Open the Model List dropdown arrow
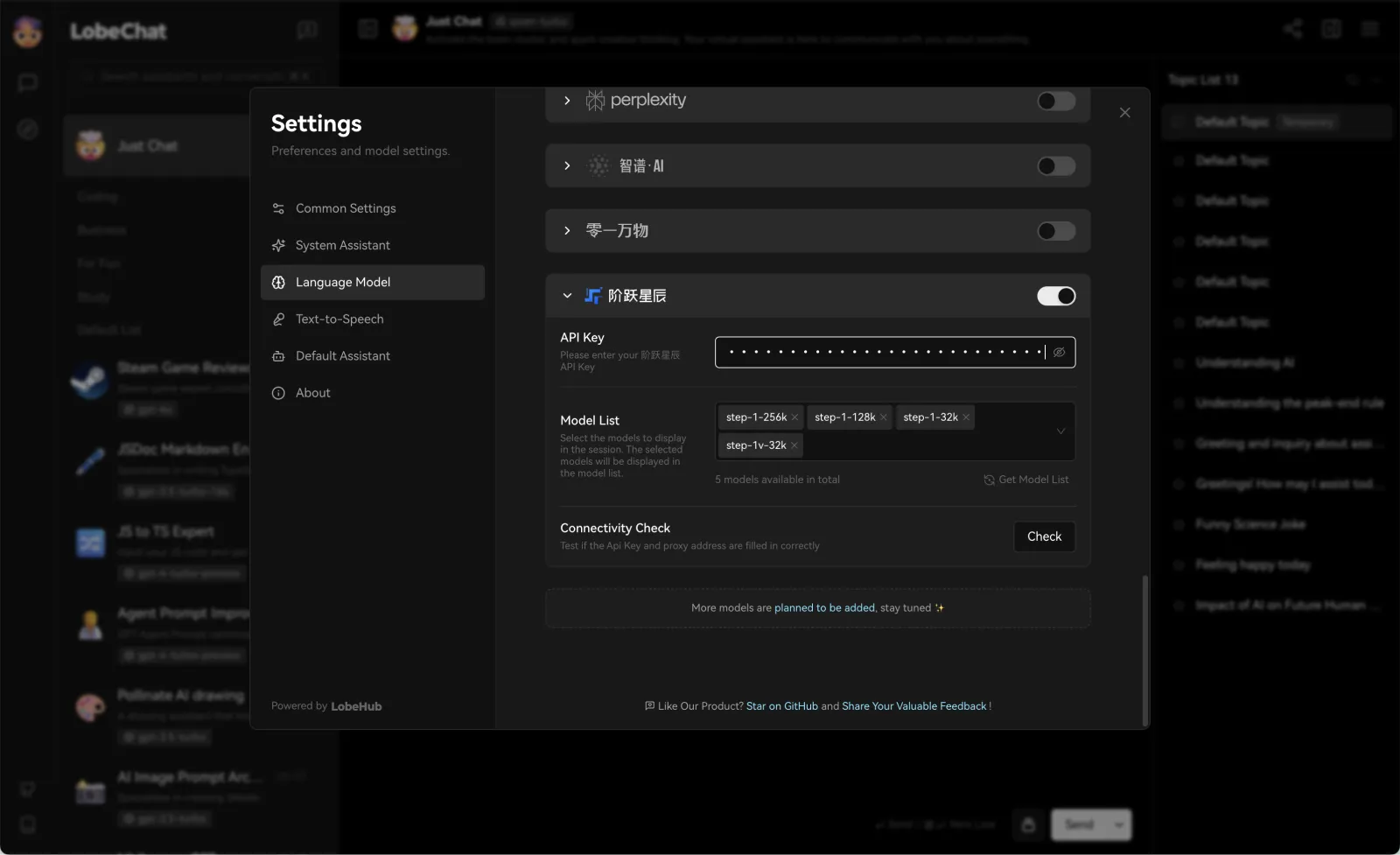 pyautogui.click(x=1060, y=431)
